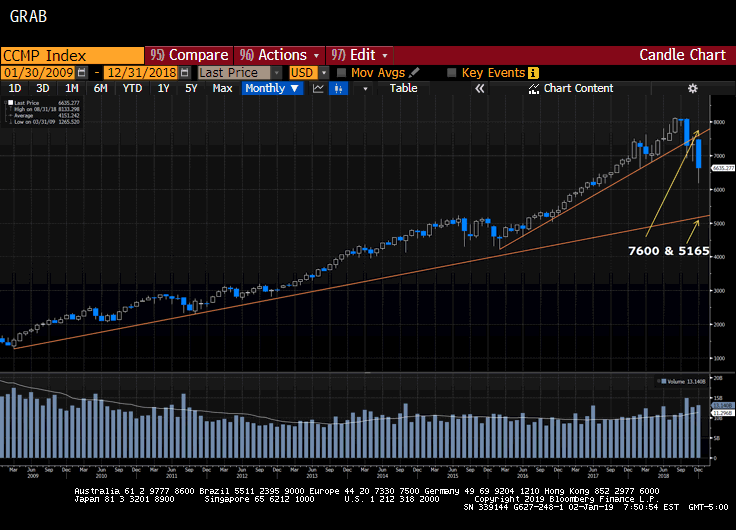This screenshot has height=530, width=736.
Task: Open the 95) Compare menu
Action: [189, 55]
